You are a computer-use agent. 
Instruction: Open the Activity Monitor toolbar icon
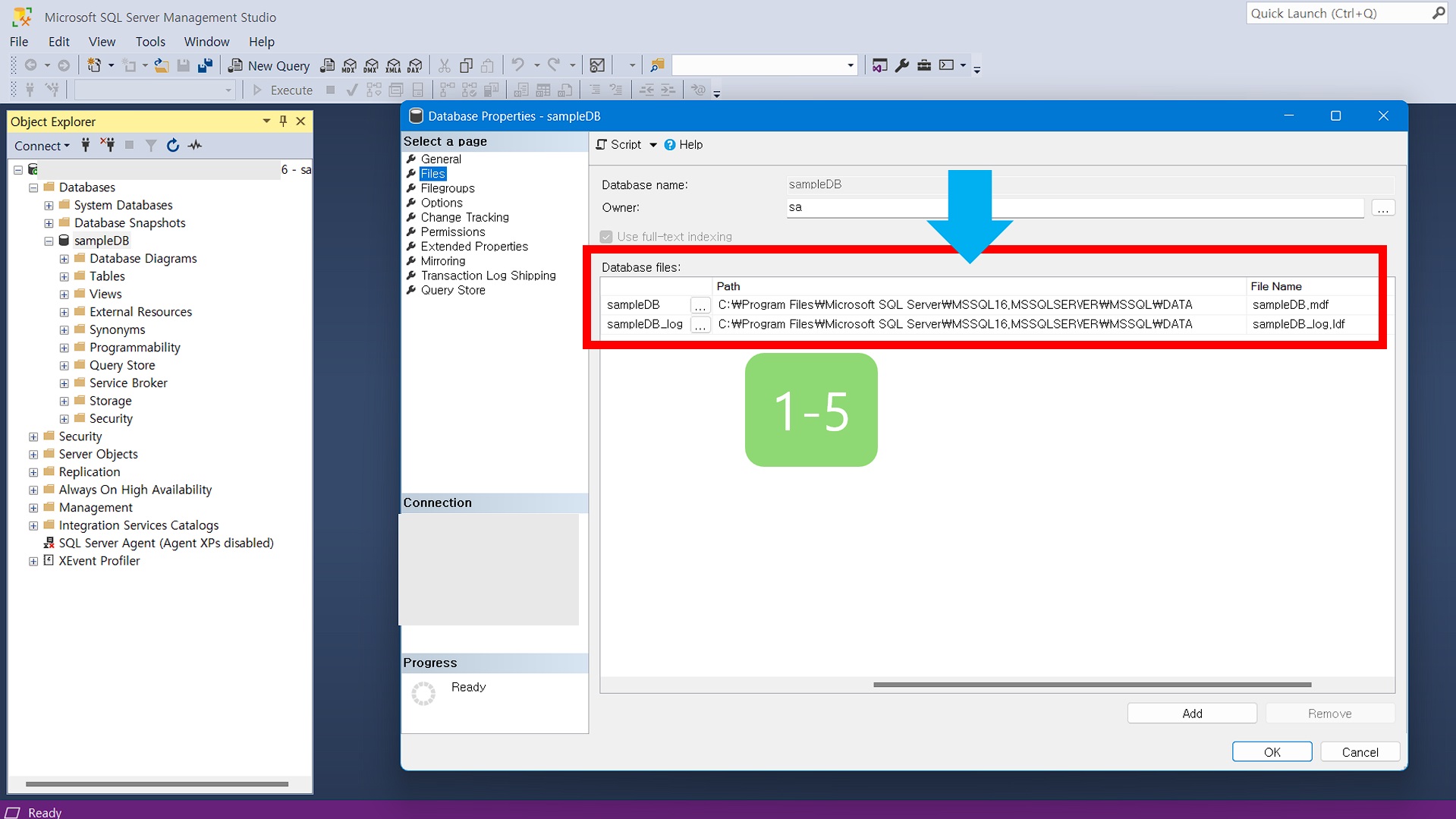(x=597, y=65)
